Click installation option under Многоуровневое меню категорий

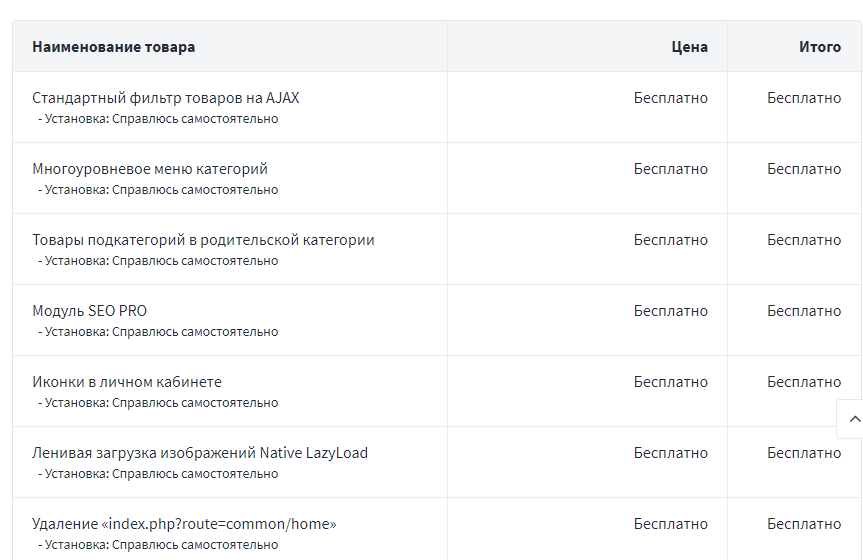tap(158, 190)
